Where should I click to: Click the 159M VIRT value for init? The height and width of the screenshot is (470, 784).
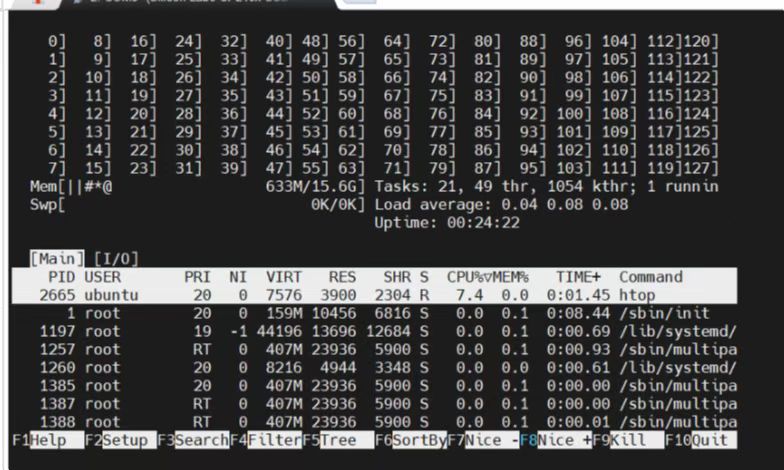(x=284, y=314)
